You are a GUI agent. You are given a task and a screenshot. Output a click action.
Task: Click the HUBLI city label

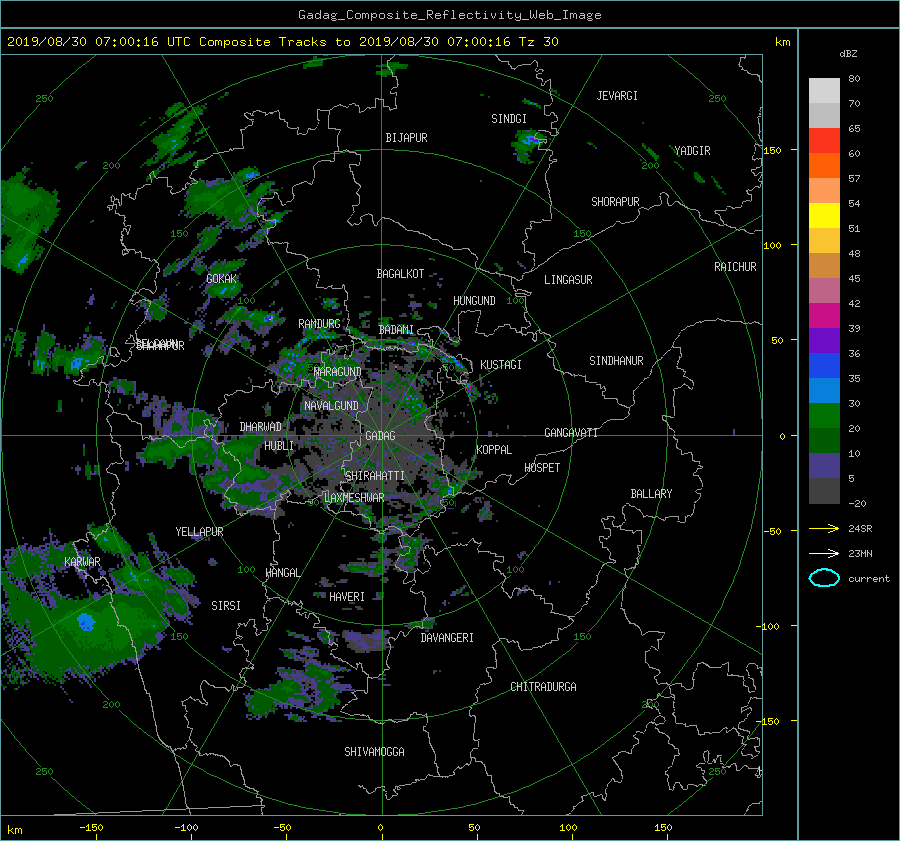[x=279, y=446]
